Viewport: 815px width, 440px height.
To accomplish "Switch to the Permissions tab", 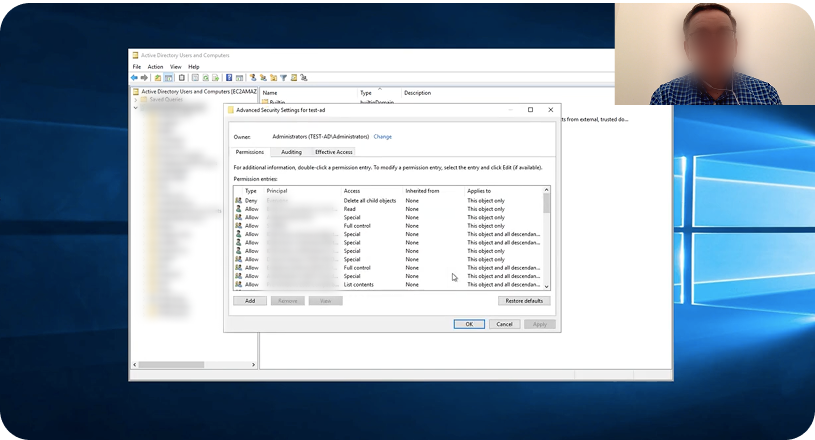I will 249,152.
